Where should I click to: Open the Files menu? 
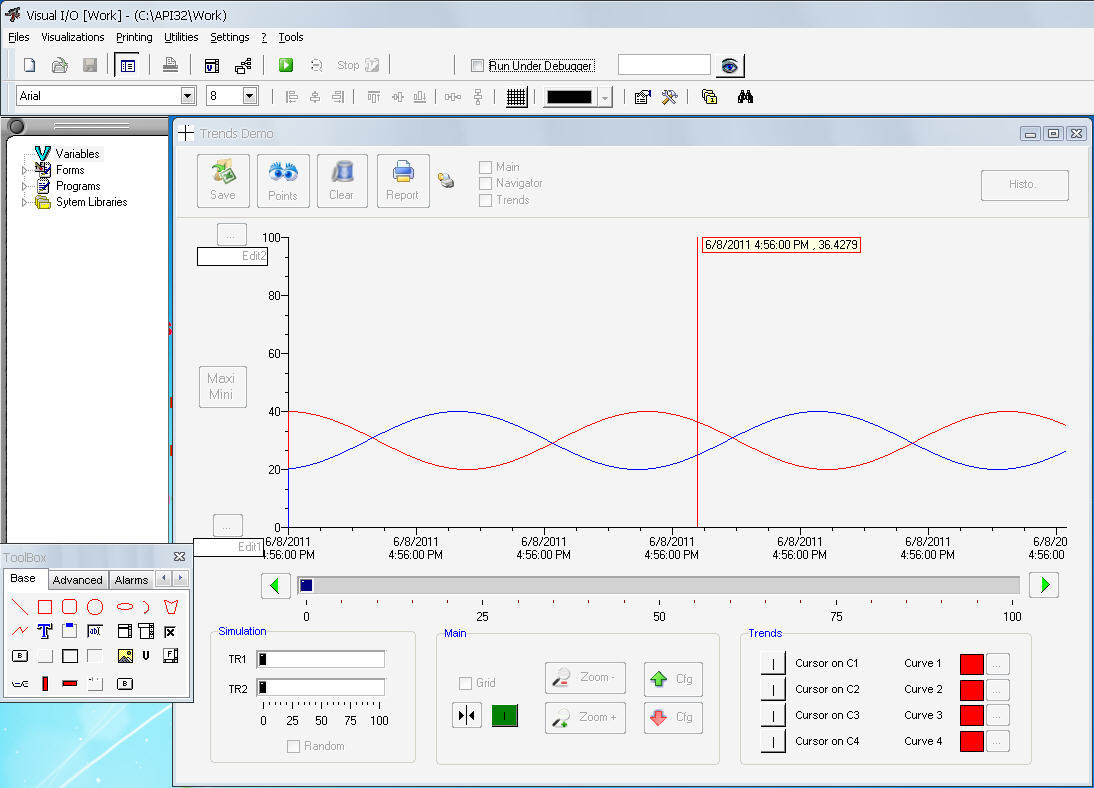pos(19,37)
